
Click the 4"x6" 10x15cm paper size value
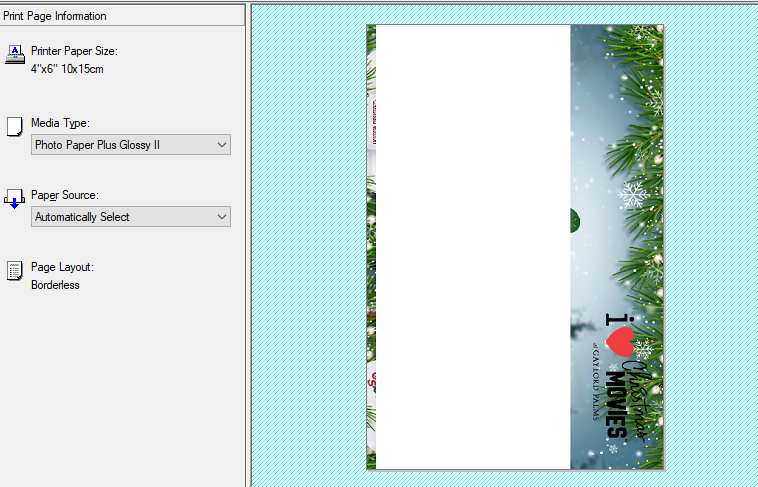tap(67, 69)
